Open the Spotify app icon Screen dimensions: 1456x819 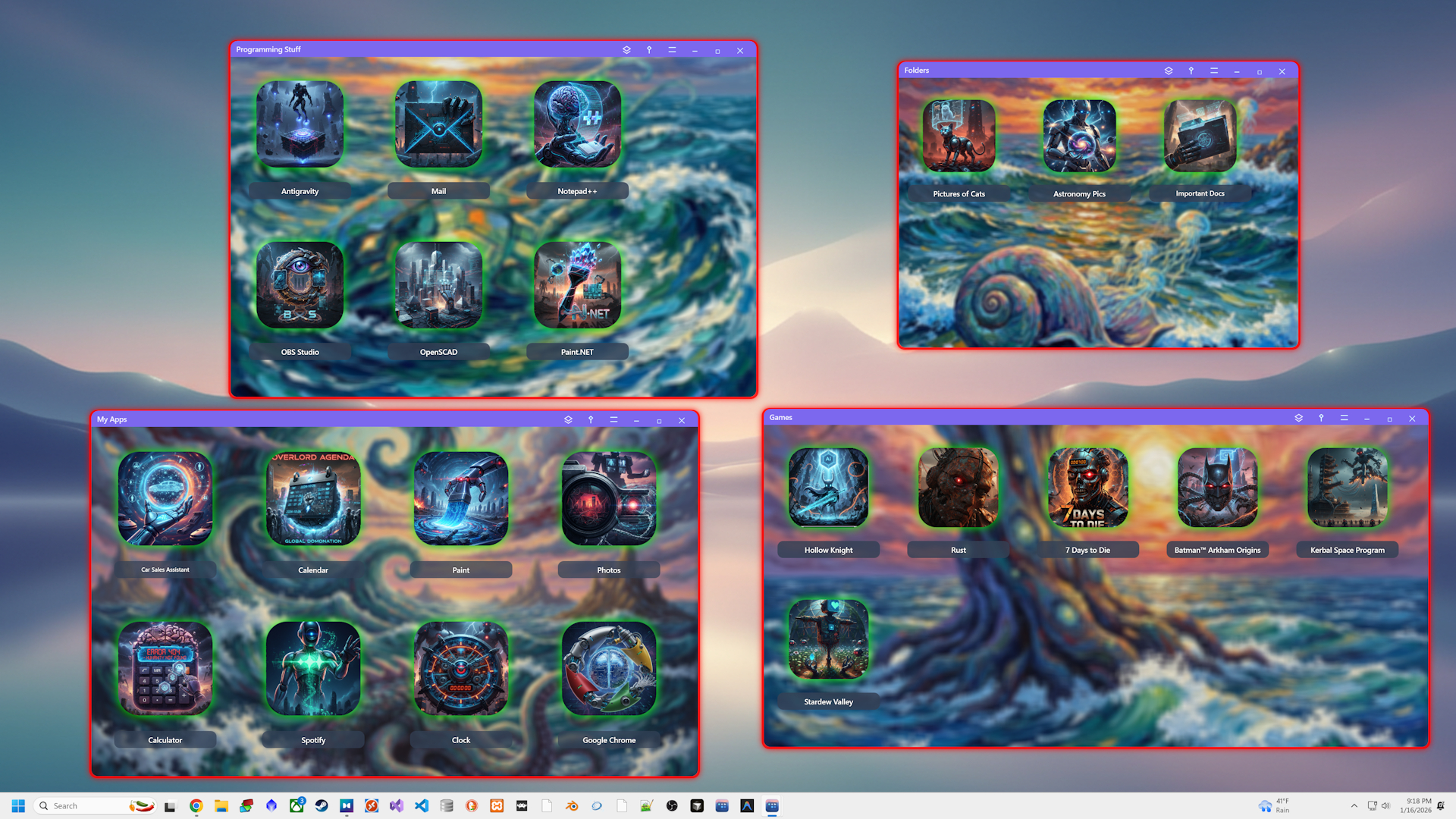point(313,669)
